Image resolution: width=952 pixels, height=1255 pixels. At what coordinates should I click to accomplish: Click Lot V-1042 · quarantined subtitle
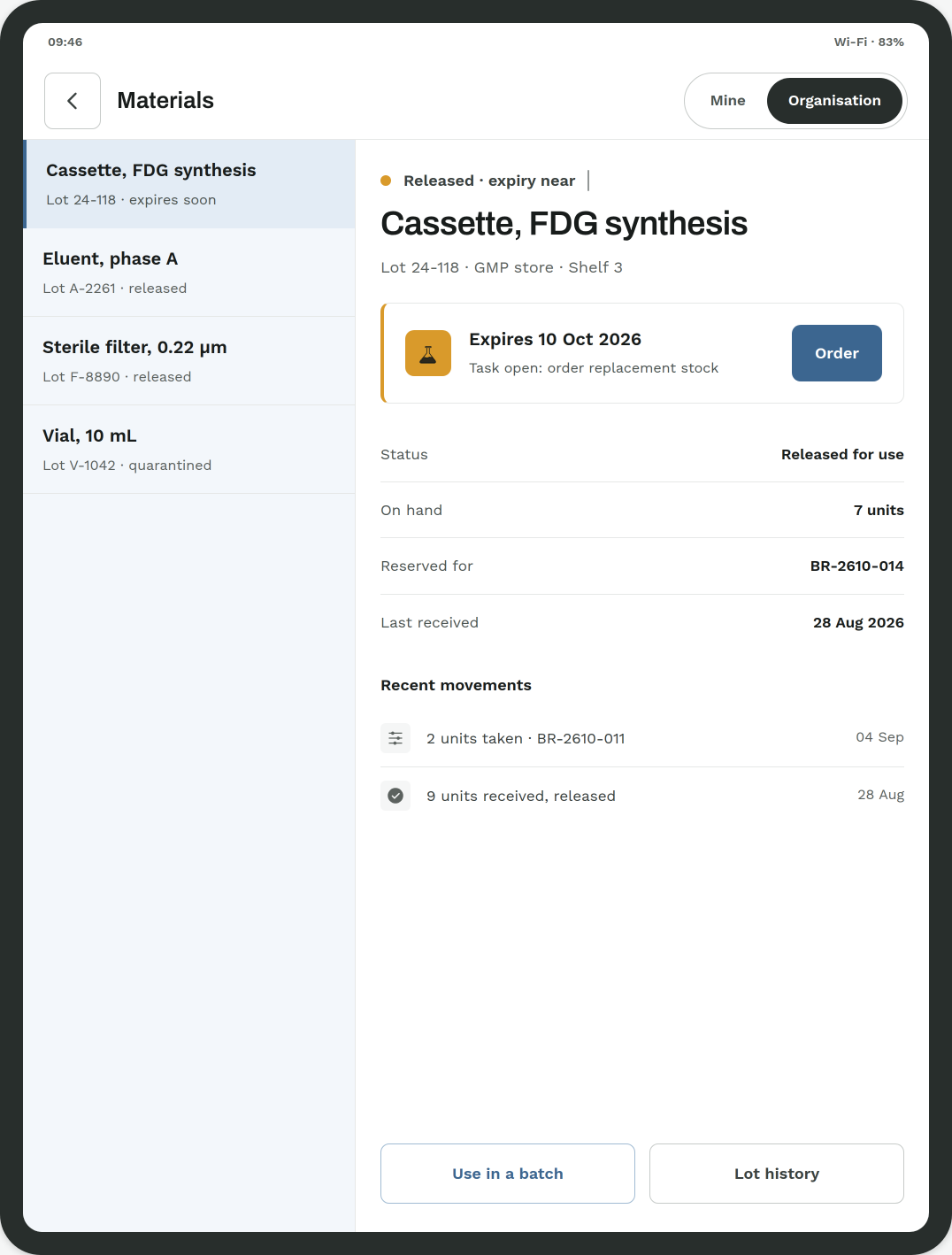(127, 466)
